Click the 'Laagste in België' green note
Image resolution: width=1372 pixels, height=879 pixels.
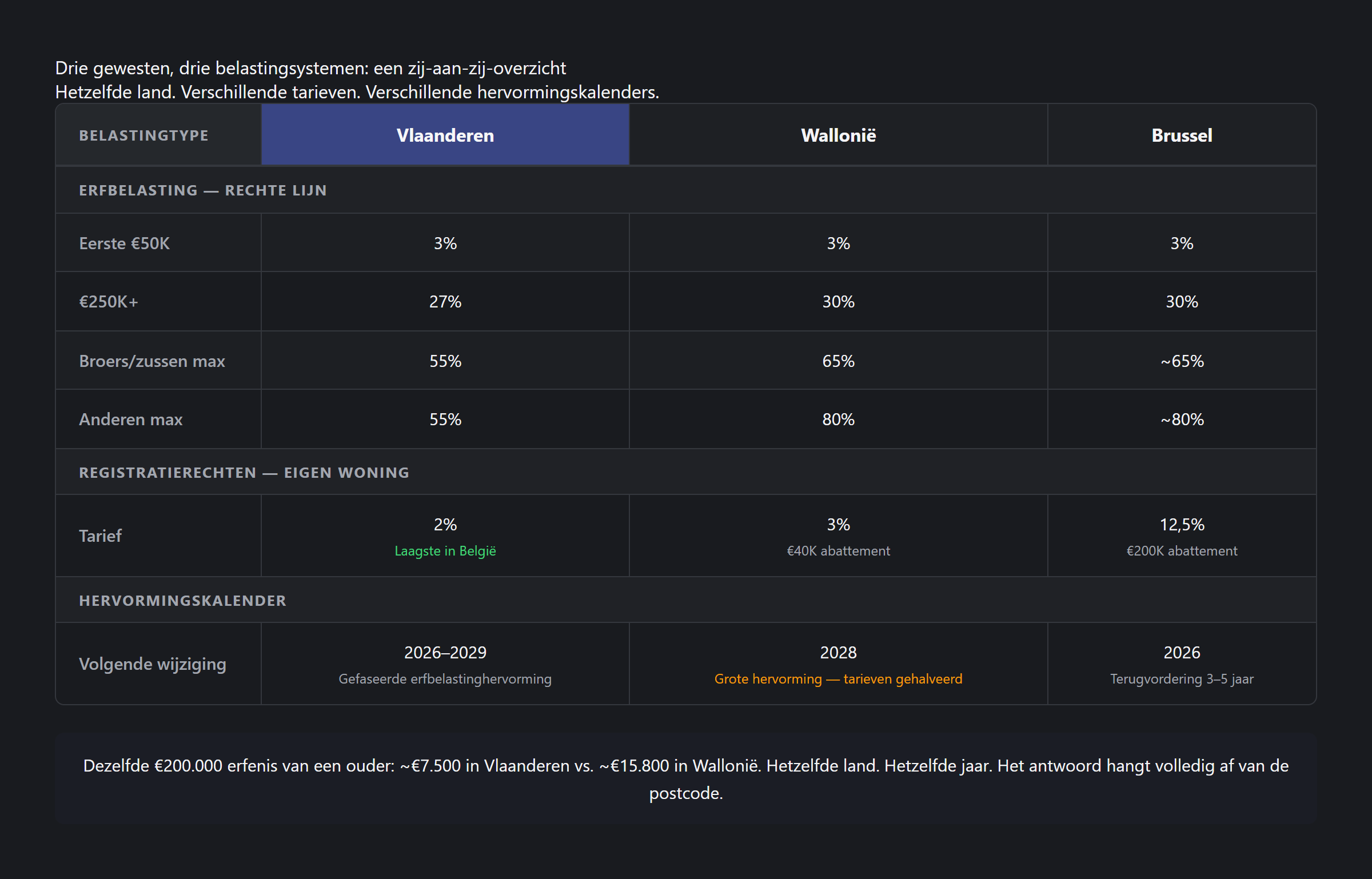tap(445, 551)
